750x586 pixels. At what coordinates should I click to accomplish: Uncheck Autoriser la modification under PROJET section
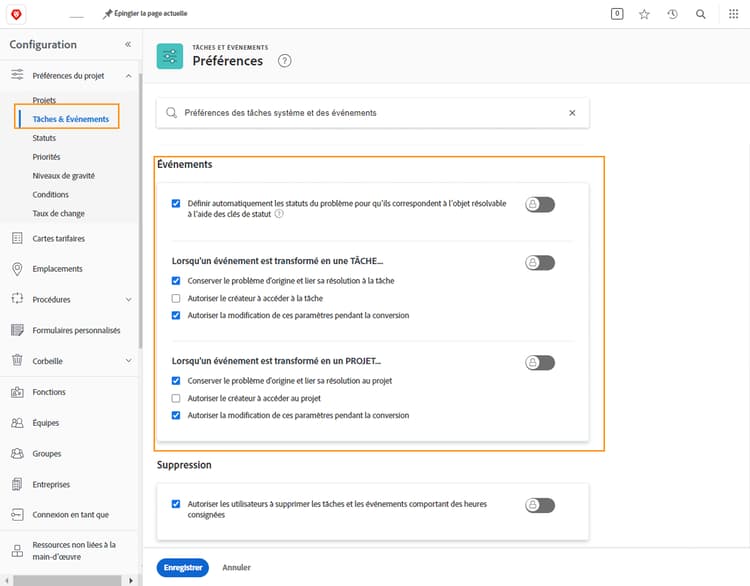(176, 415)
